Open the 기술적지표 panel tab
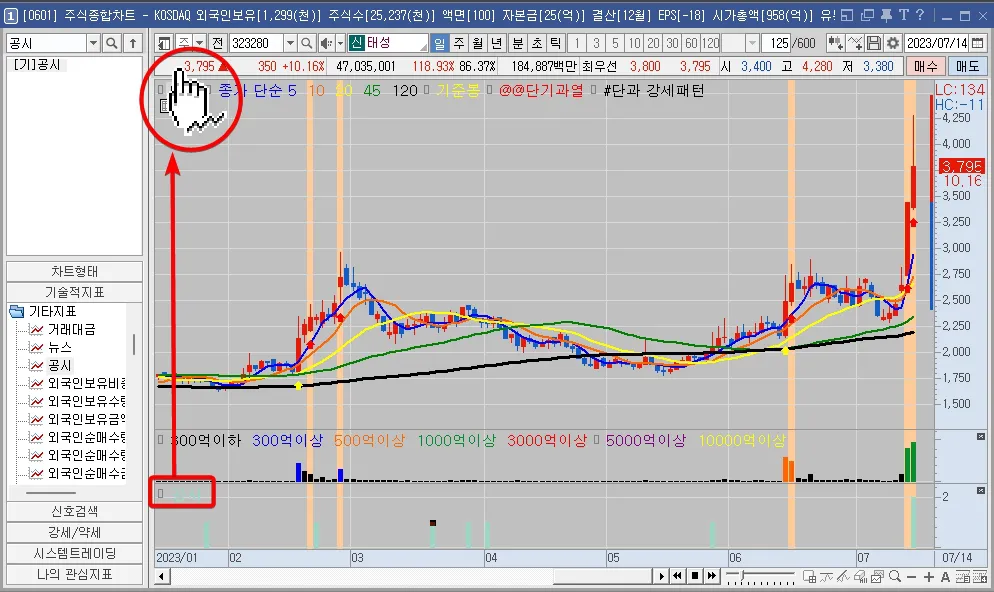The height and width of the screenshot is (592, 994). (x=74, y=292)
